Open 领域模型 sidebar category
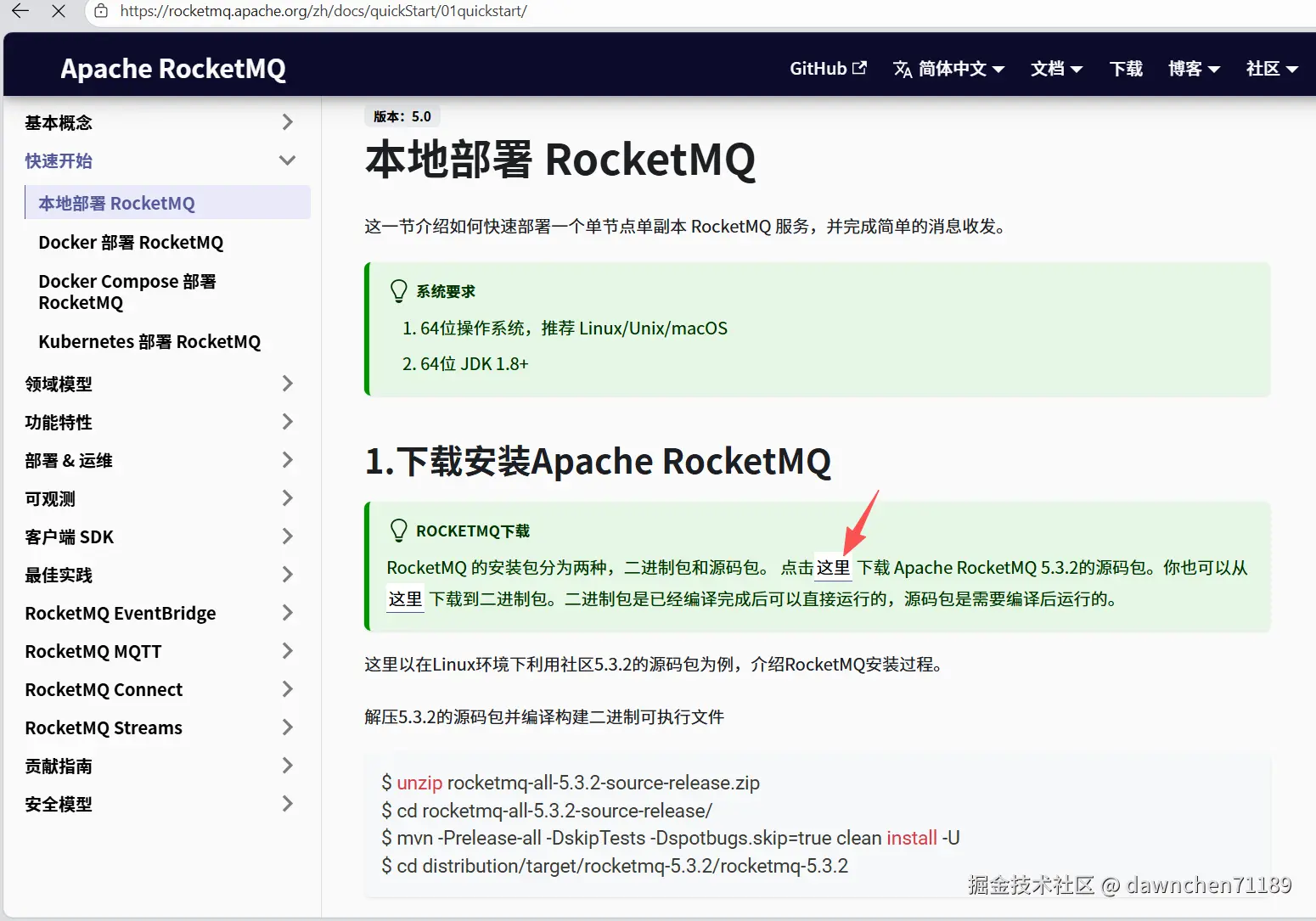The image size is (1316, 921). pyautogui.click(x=59, y=384)
